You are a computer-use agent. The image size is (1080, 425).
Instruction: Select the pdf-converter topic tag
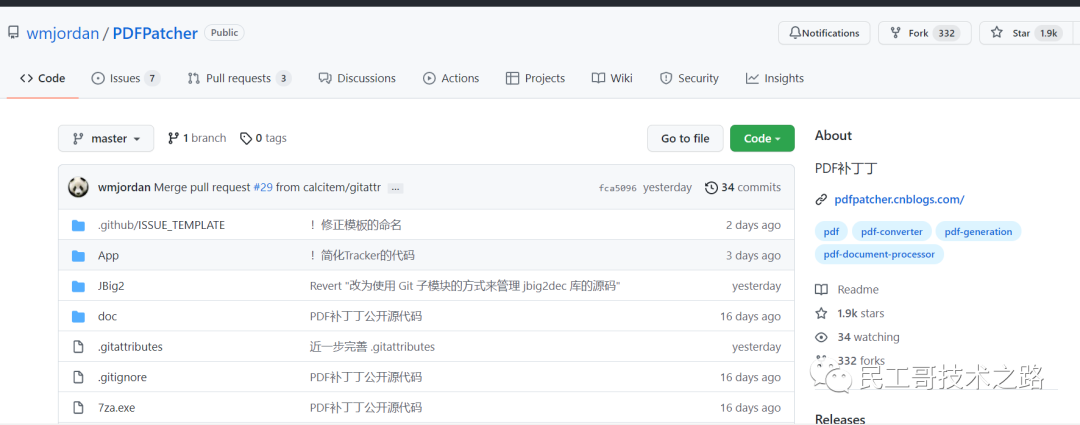click(891, 232)
